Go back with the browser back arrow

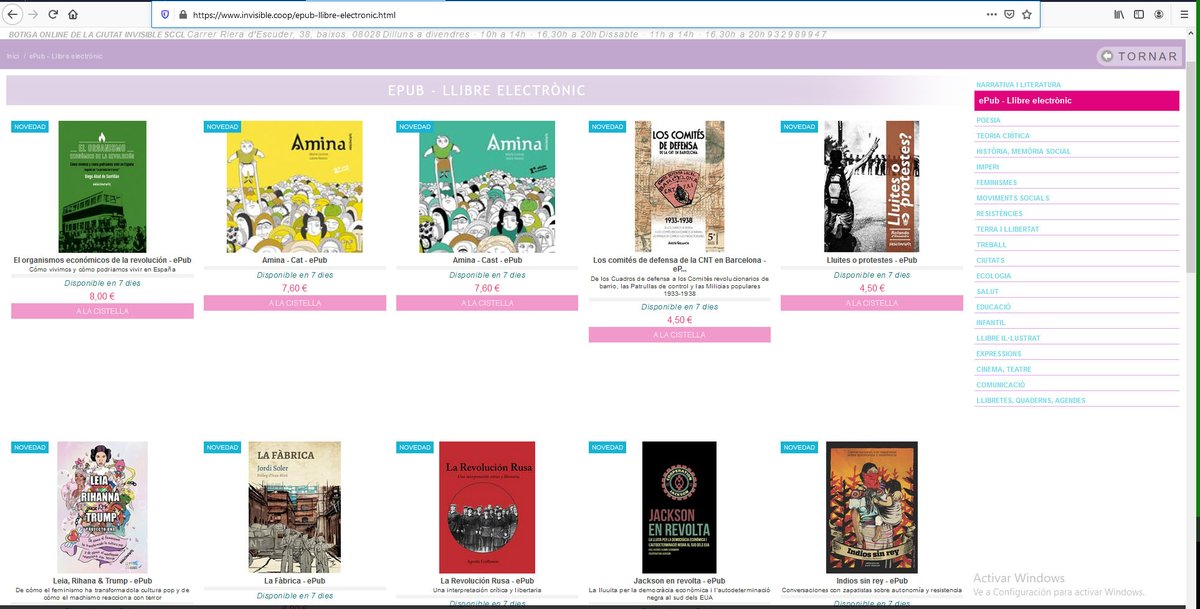tap(11, 15)
